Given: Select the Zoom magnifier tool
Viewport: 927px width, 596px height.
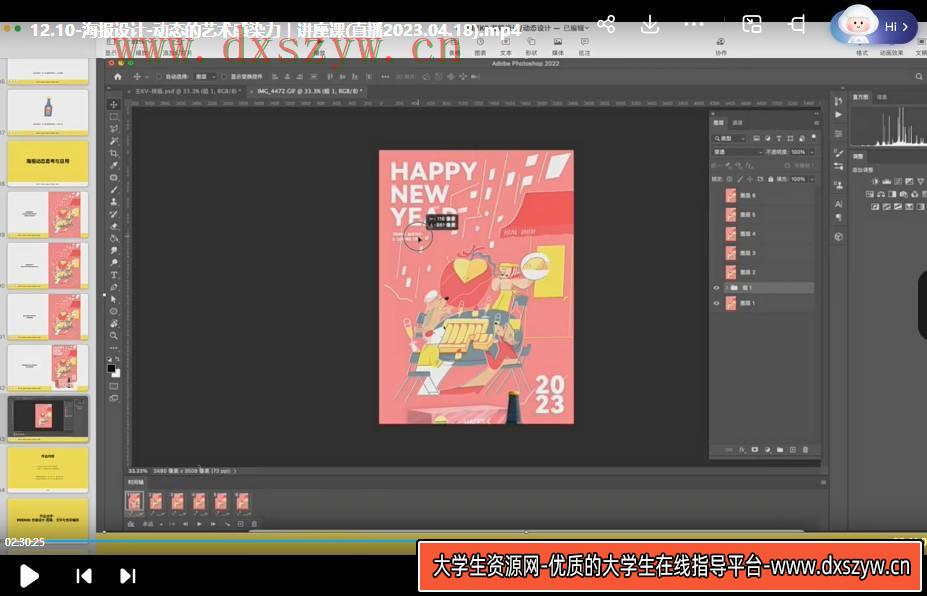Looking at the screenshot, I should pos(114,335).
